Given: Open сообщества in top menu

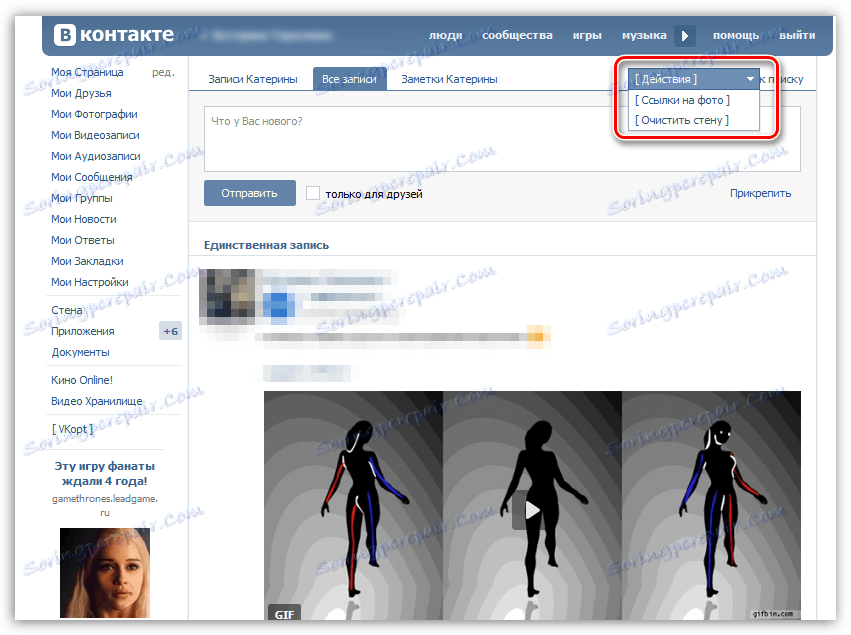Looking at the screenshot, I should click(x=517, y=35).
